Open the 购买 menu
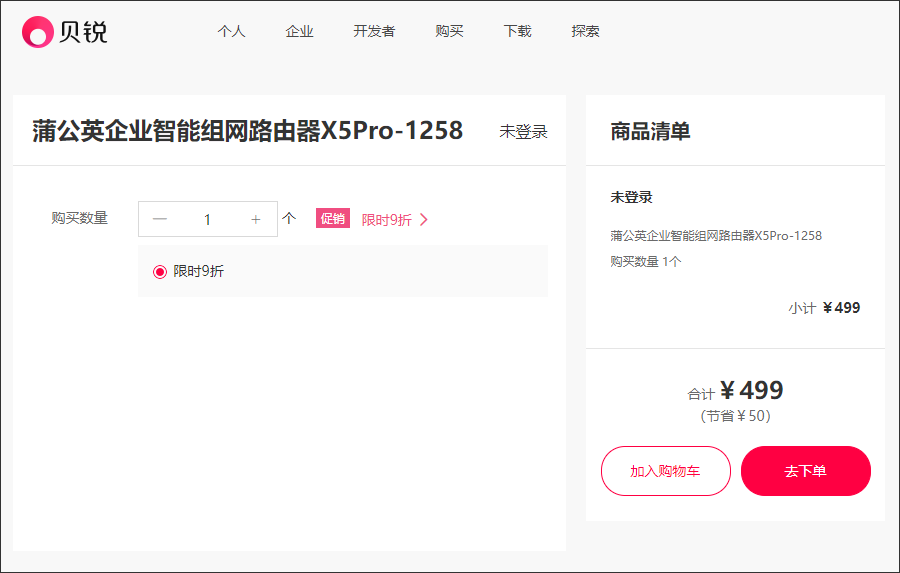This screenshot has height=573, width=900. [449, 31]
